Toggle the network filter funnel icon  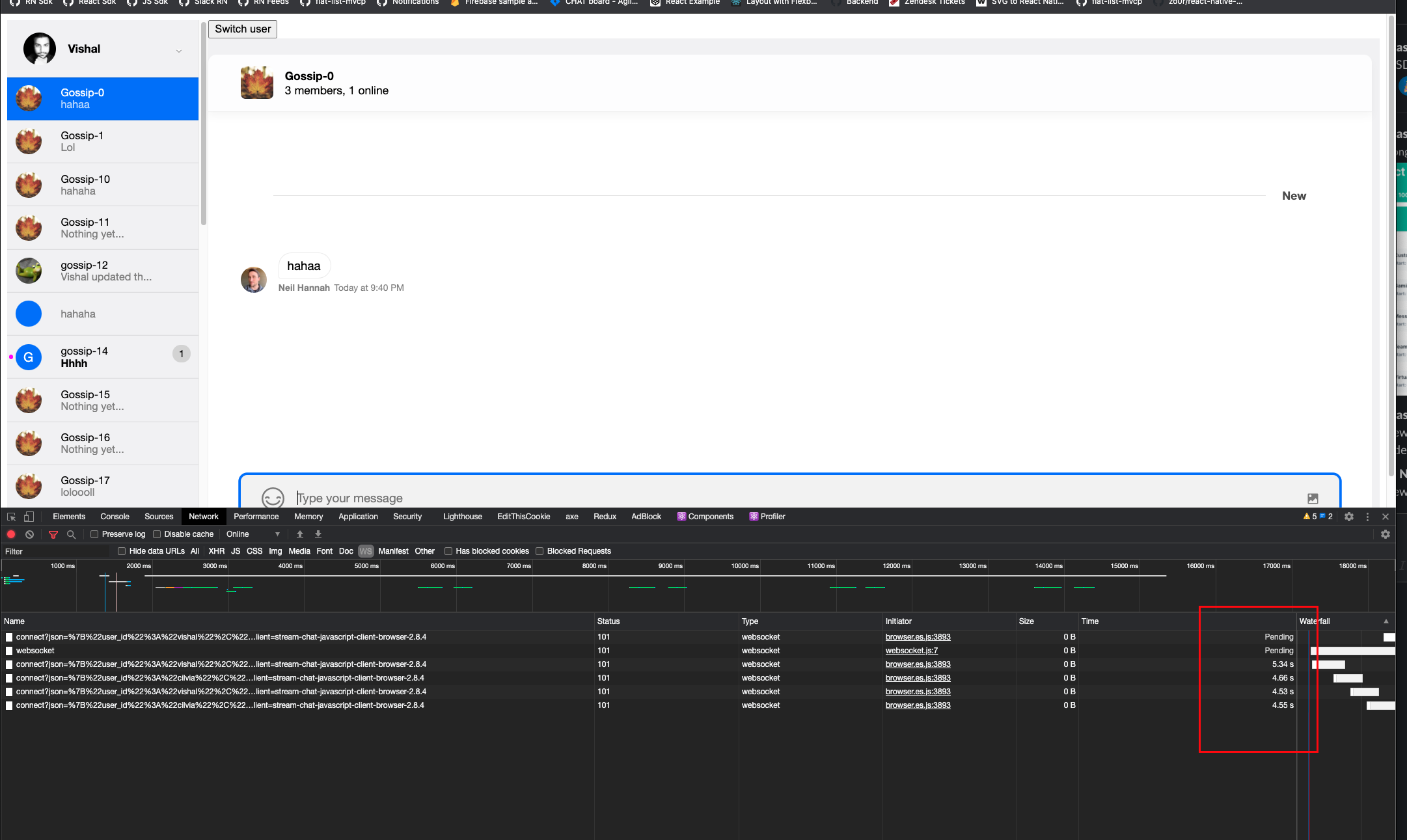[x=53, y=534]
